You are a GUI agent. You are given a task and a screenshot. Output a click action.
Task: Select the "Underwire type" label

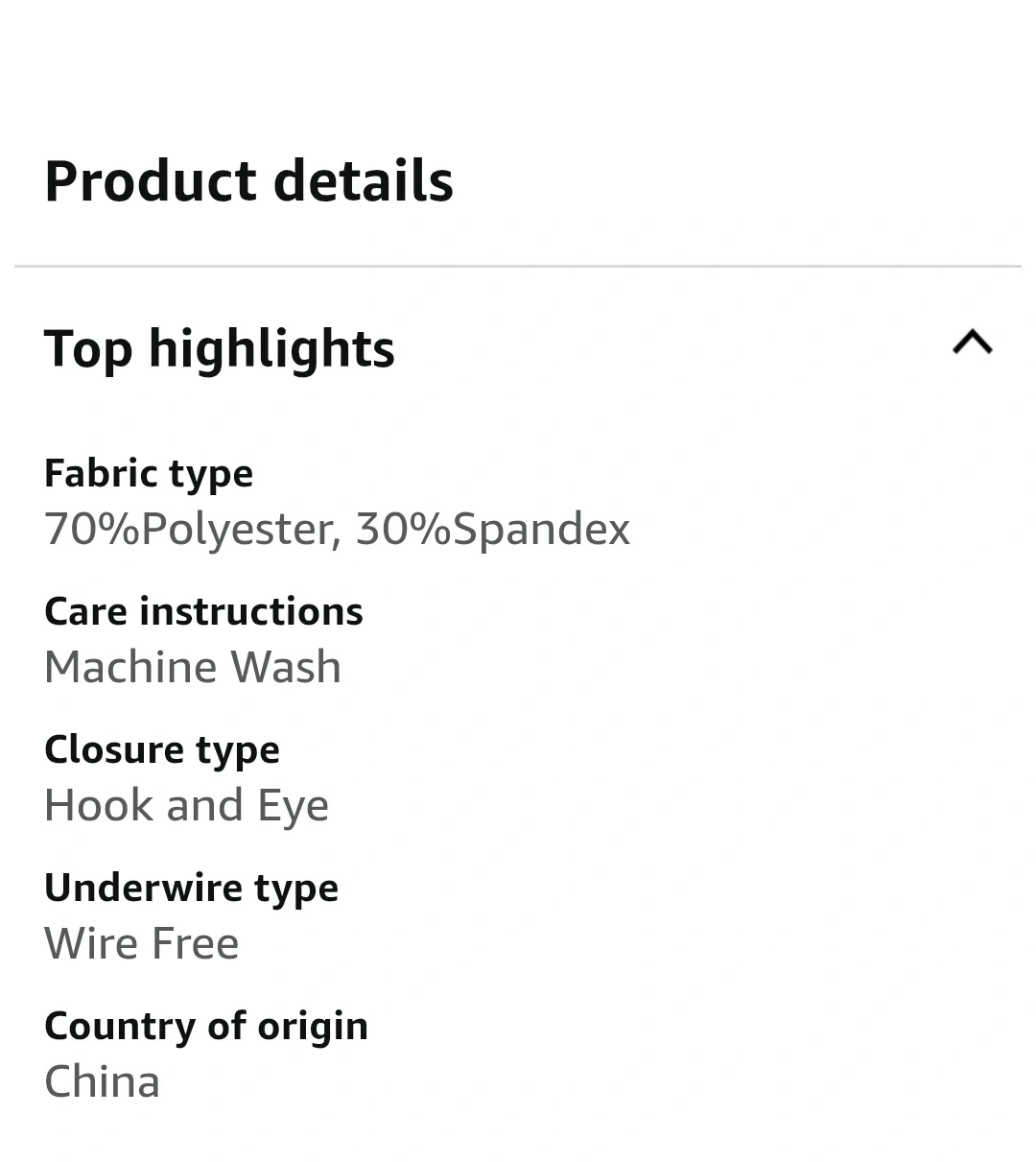pyautogui.click(x=191, y=889)
